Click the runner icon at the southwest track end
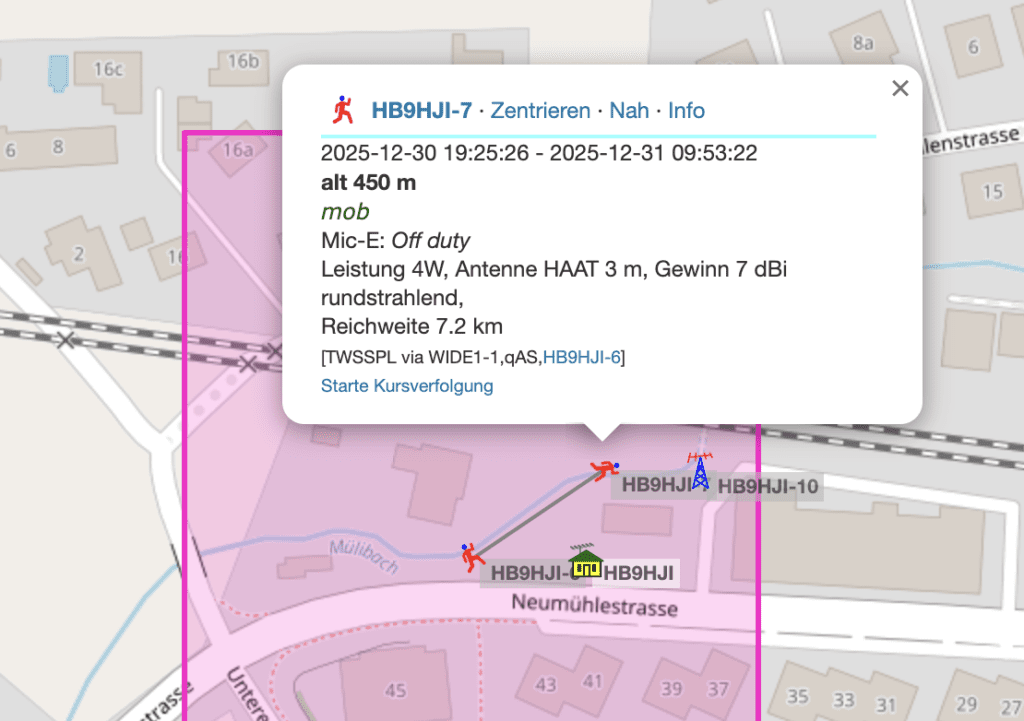Image resolution: width=1024 pixels, height=721 pixels. [x=471, y=558]
